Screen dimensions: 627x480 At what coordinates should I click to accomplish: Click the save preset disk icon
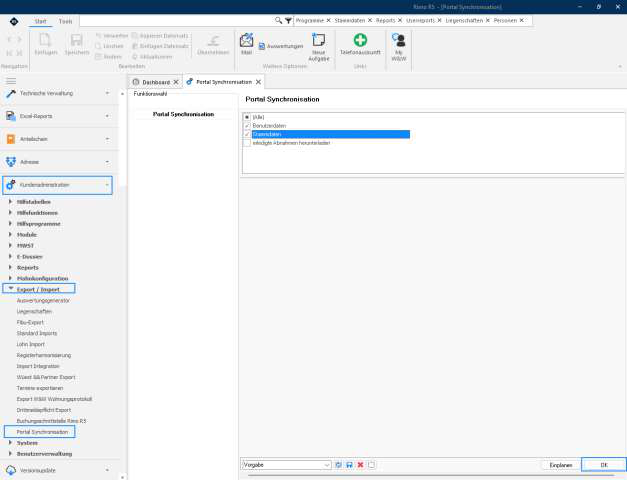click(x=349, y=465)
